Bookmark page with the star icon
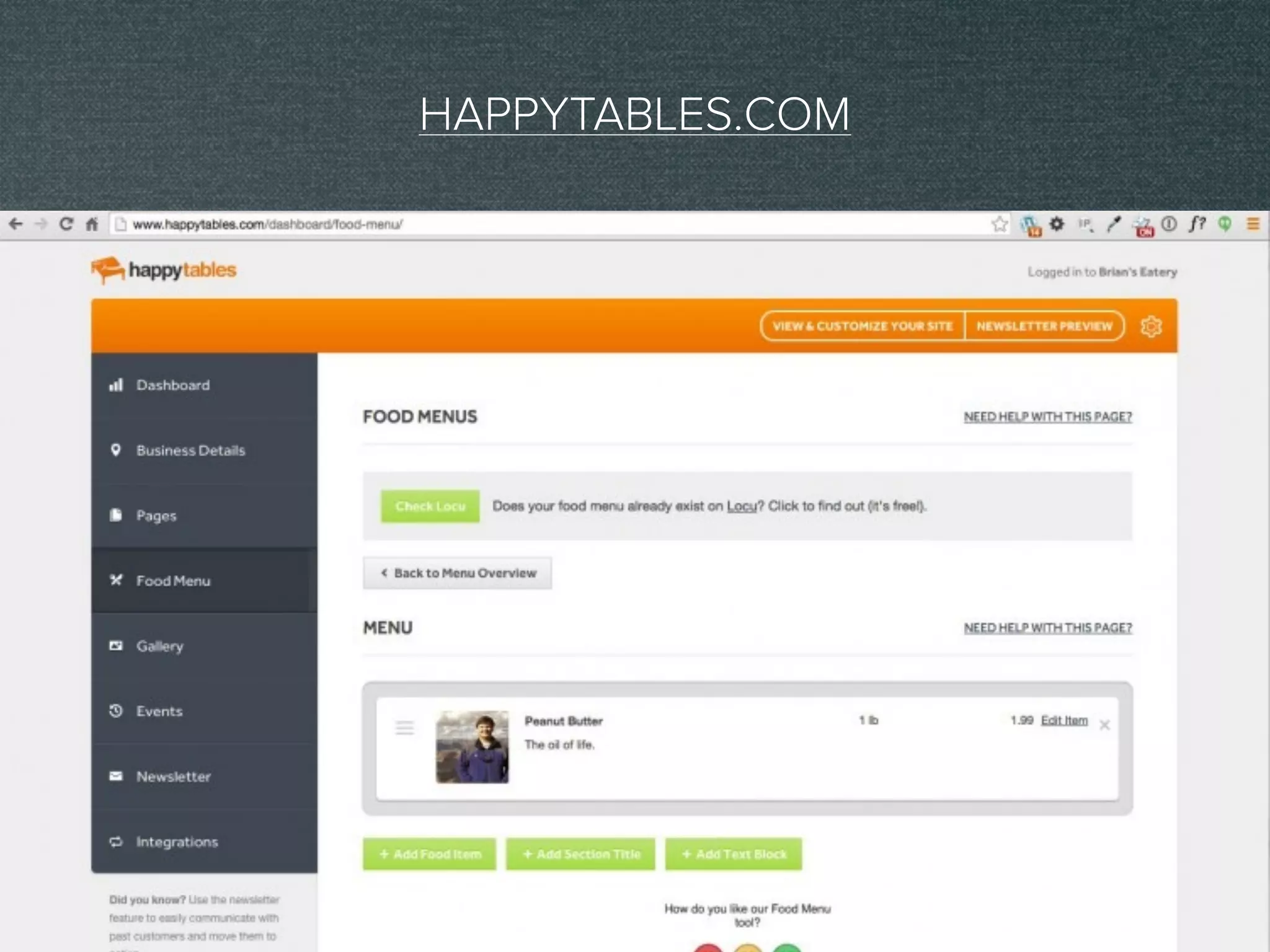Viewport: 1270px width, 952px height. (x=1000, y=224)
